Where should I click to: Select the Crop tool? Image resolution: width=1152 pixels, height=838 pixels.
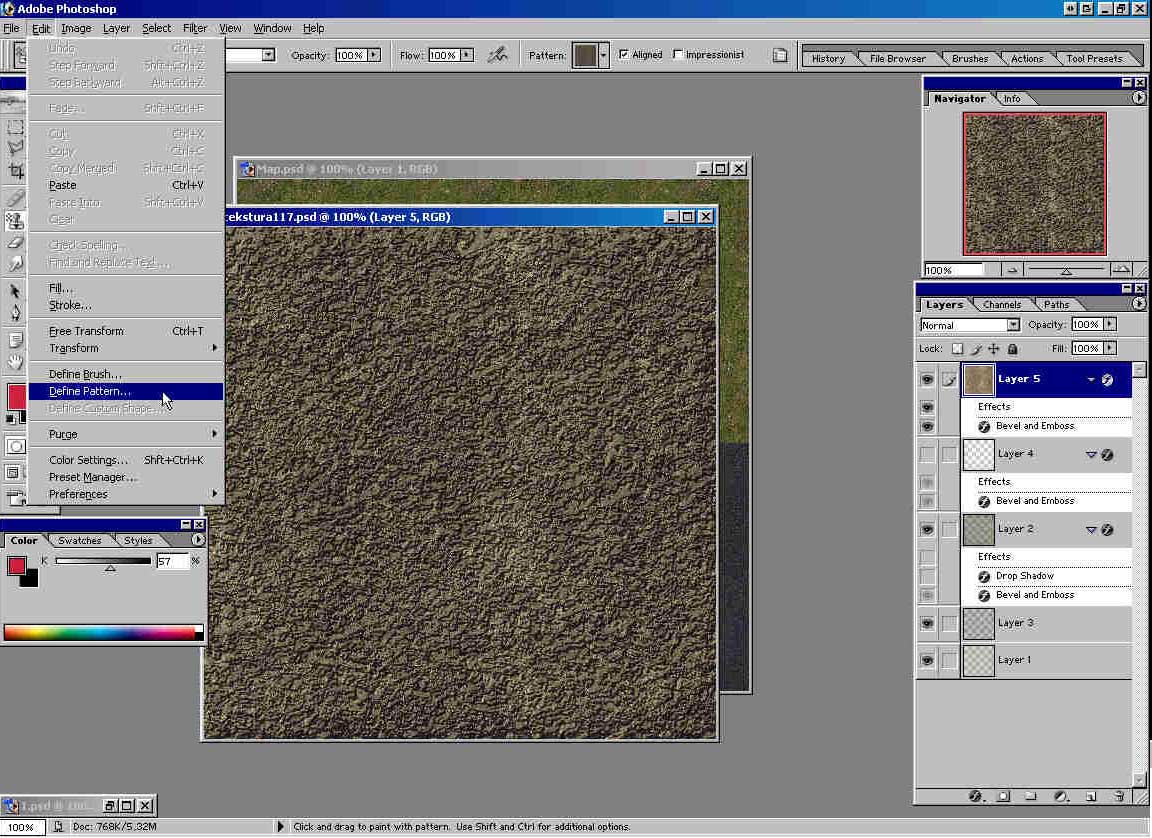pyautogui.click(x=15, y=171)
